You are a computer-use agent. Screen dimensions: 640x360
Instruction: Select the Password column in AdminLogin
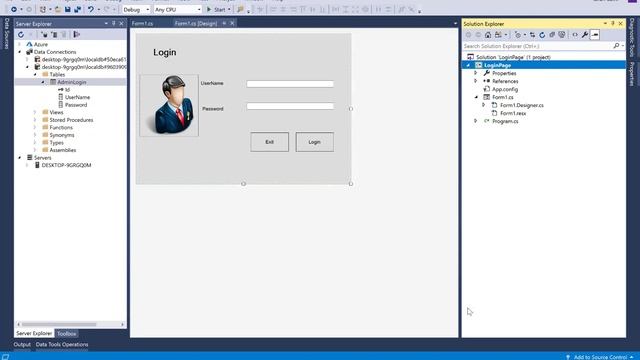[x=76, y=105]
